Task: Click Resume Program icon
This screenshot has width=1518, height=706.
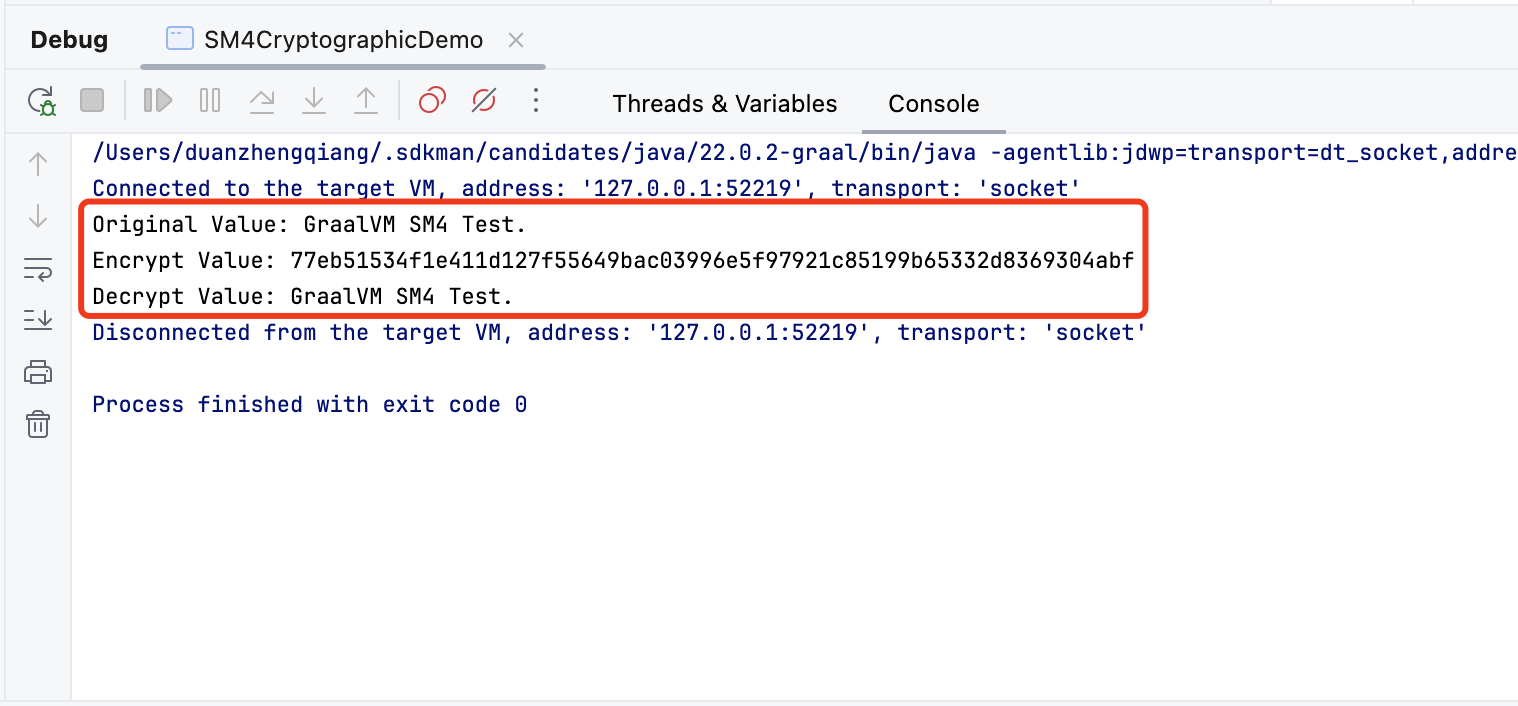Action: [158, 101]
